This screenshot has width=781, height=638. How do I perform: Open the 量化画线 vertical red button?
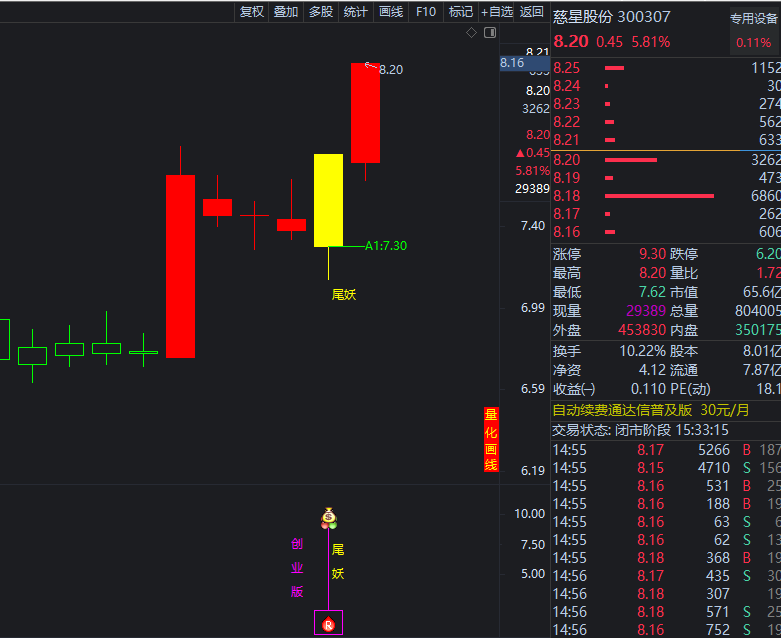(x=491, y=439)
